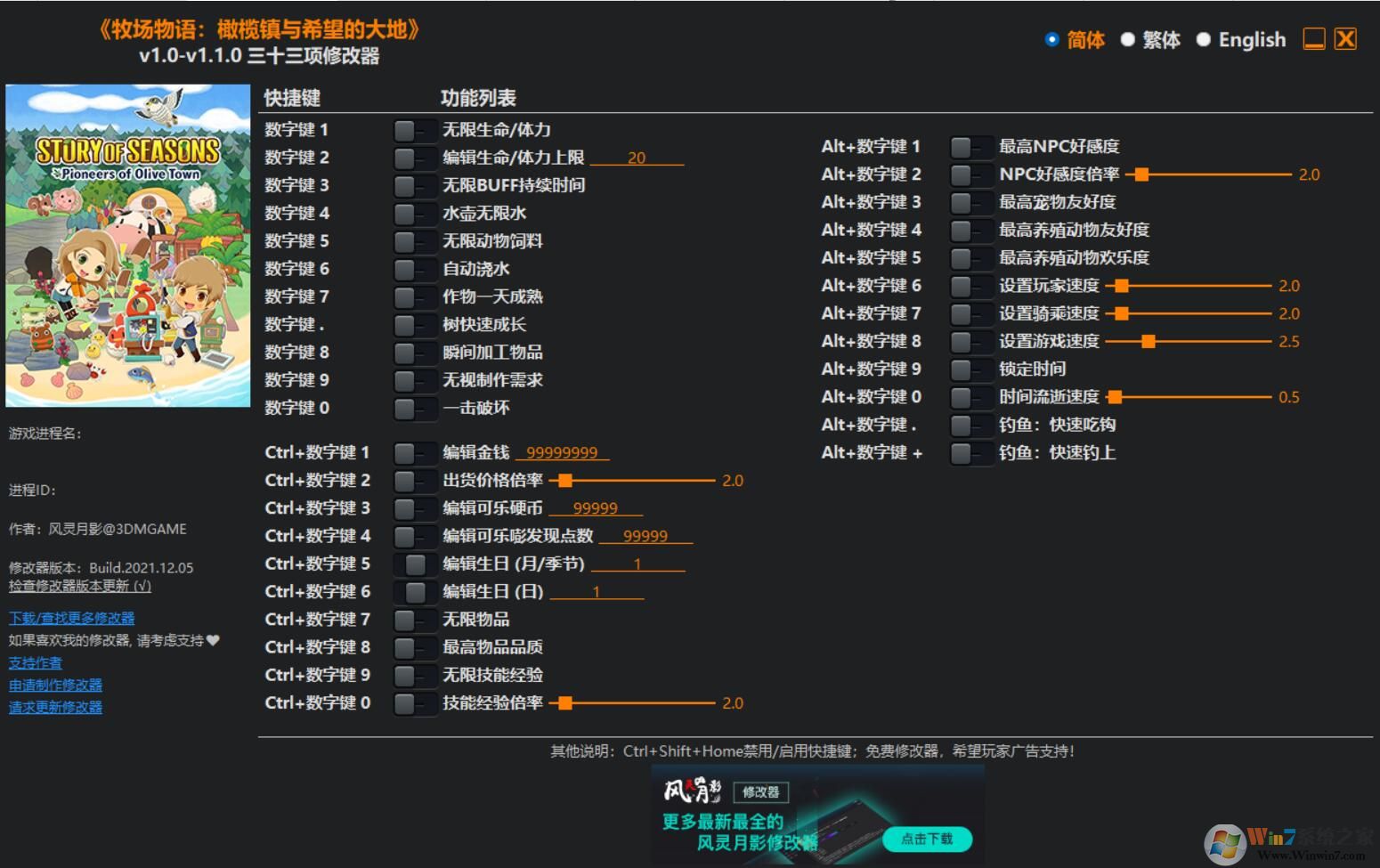Open 检查修改器版本更新 link
The width and height of the screenshot is (1380, 868).
coord(79,586)
